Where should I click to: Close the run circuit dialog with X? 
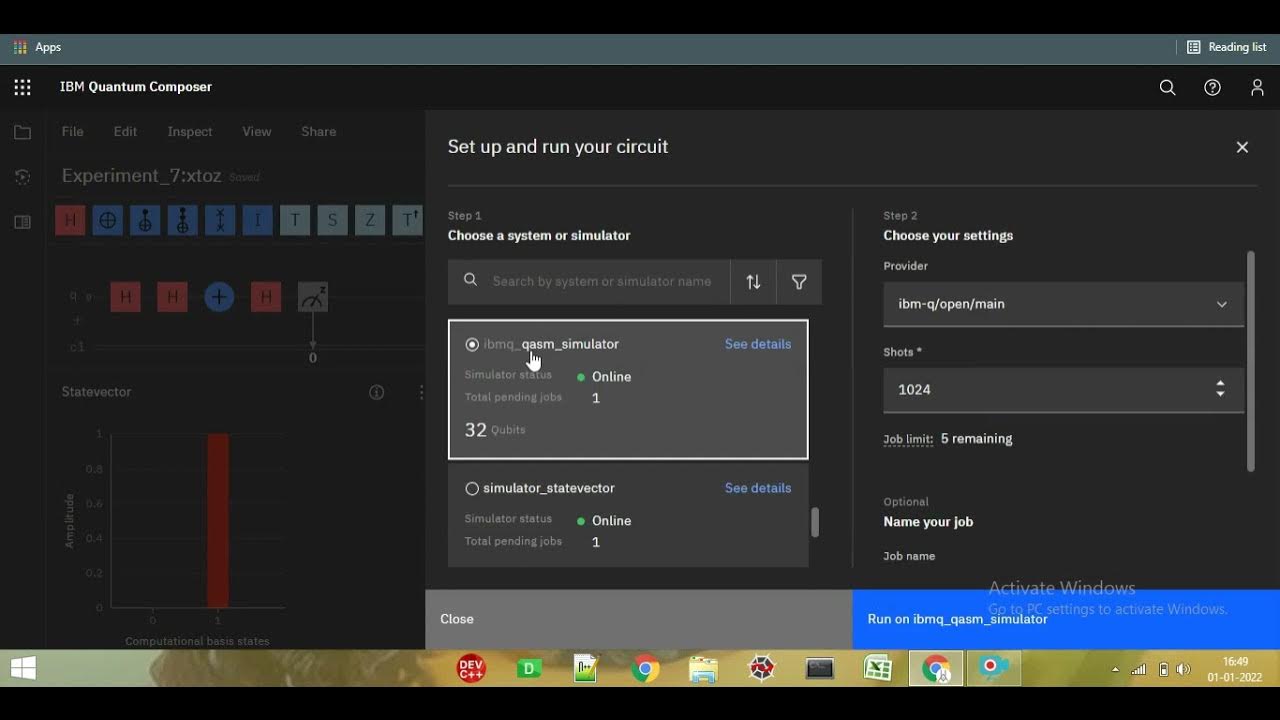1242,147
